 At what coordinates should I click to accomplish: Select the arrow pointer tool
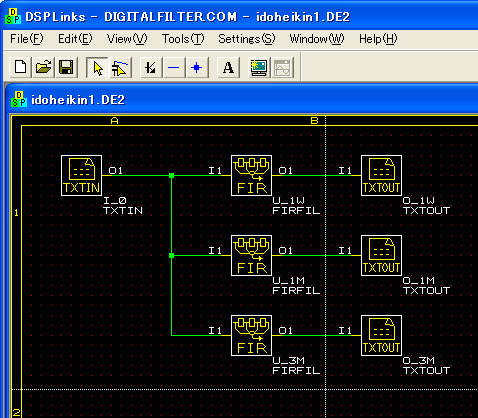pyautogui.click(x=97, y=68)
